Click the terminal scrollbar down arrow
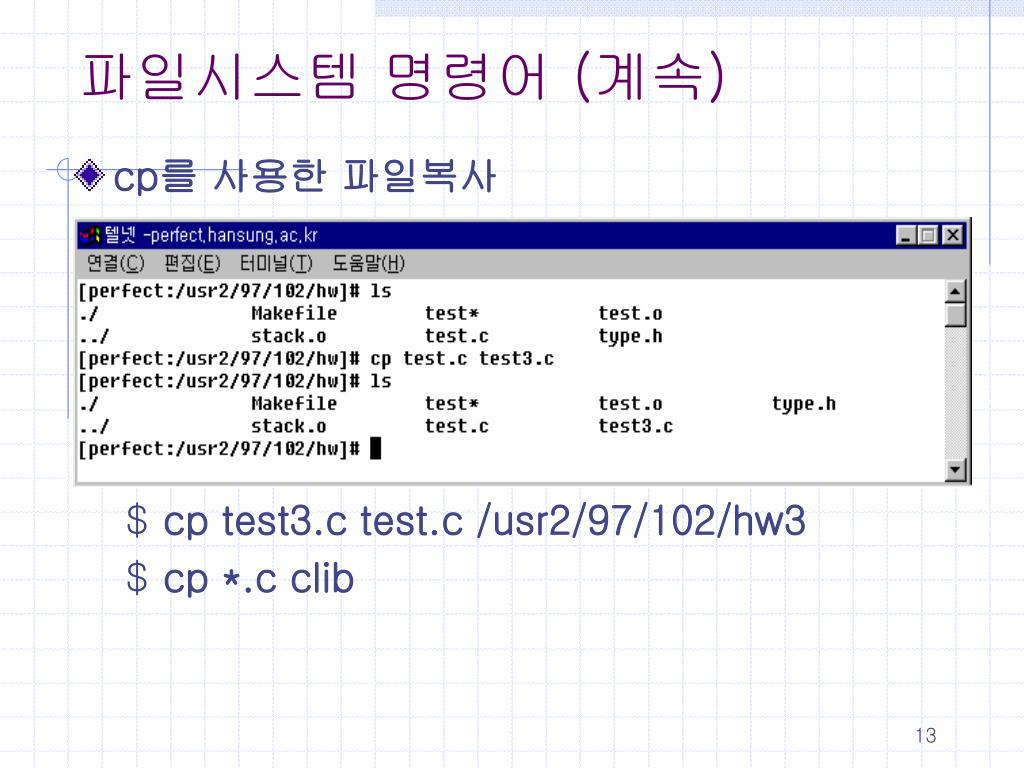The width and height of the screenshot is (1024, 768). pos(955,470)
